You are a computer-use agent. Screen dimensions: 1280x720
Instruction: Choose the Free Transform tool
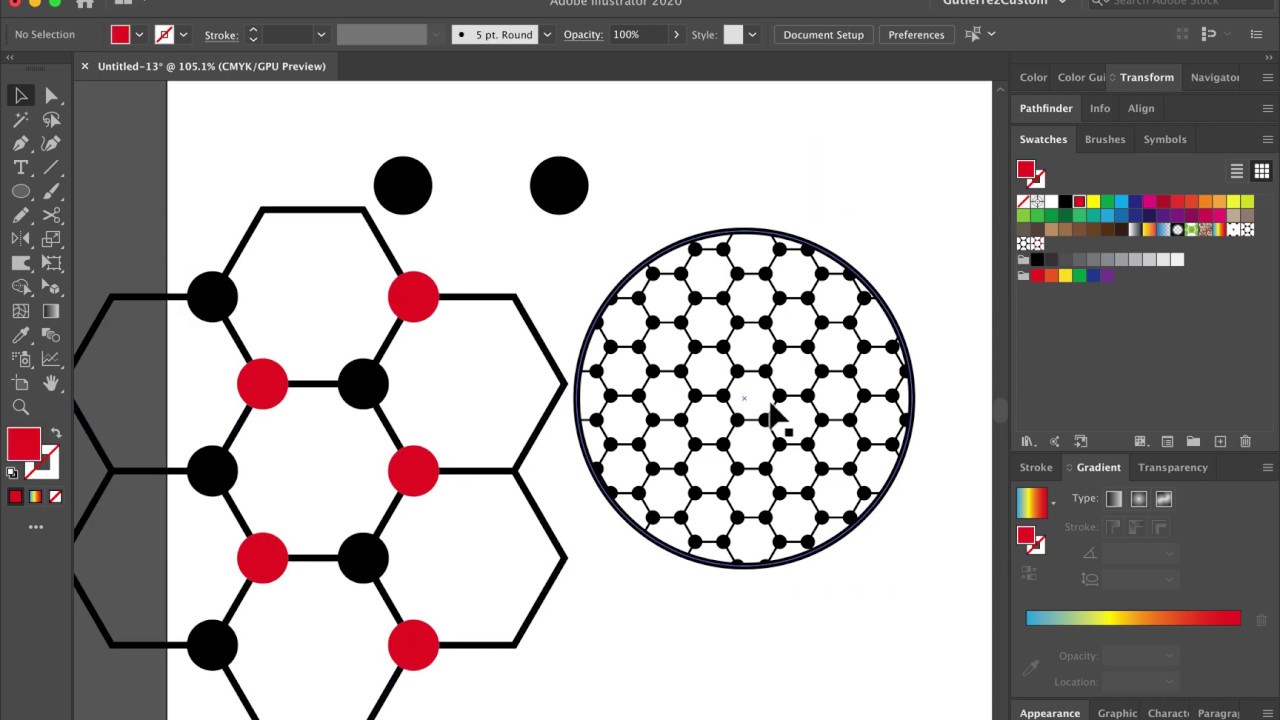pyautogui.click(x=51, y=263)
